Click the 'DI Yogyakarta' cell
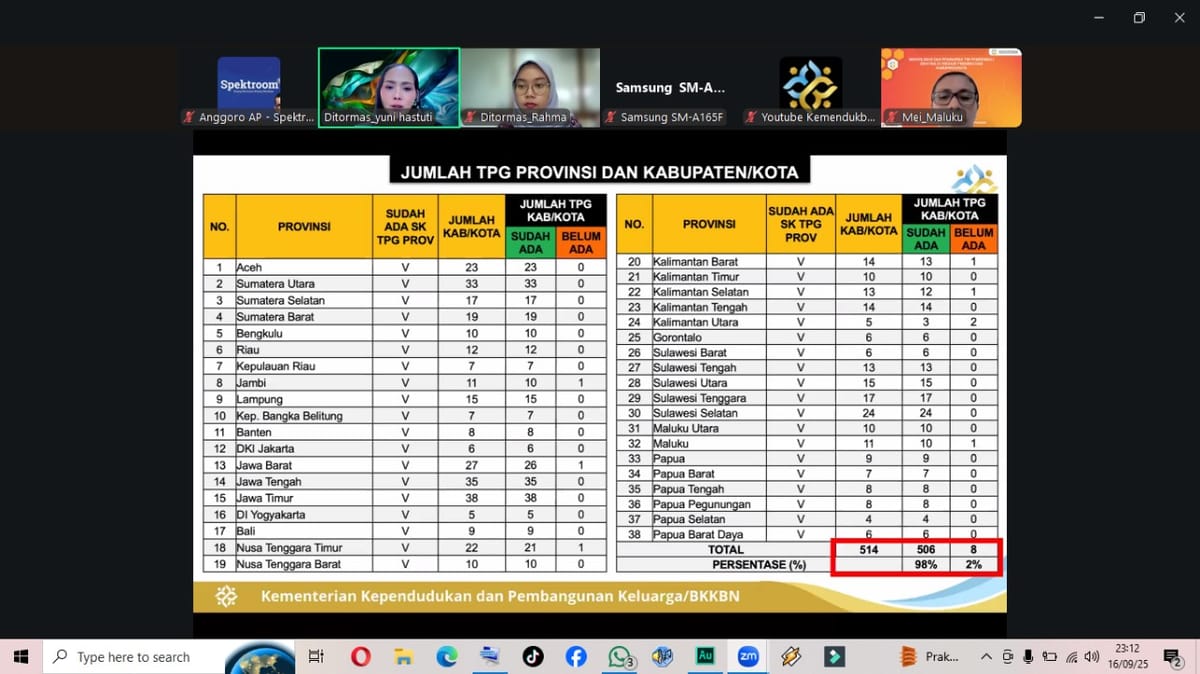The height and width of the screenshot is (674, 1200). [x=304, y=515]
